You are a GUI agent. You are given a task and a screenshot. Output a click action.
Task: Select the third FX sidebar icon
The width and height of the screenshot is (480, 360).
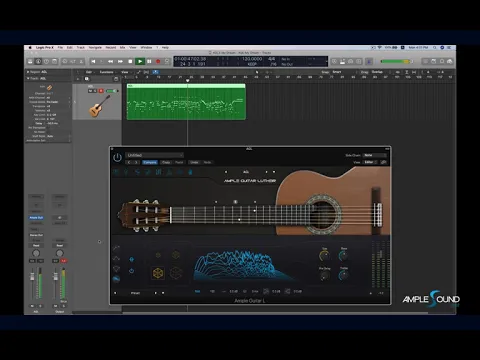pyautogui.click(x=116, y=269)
